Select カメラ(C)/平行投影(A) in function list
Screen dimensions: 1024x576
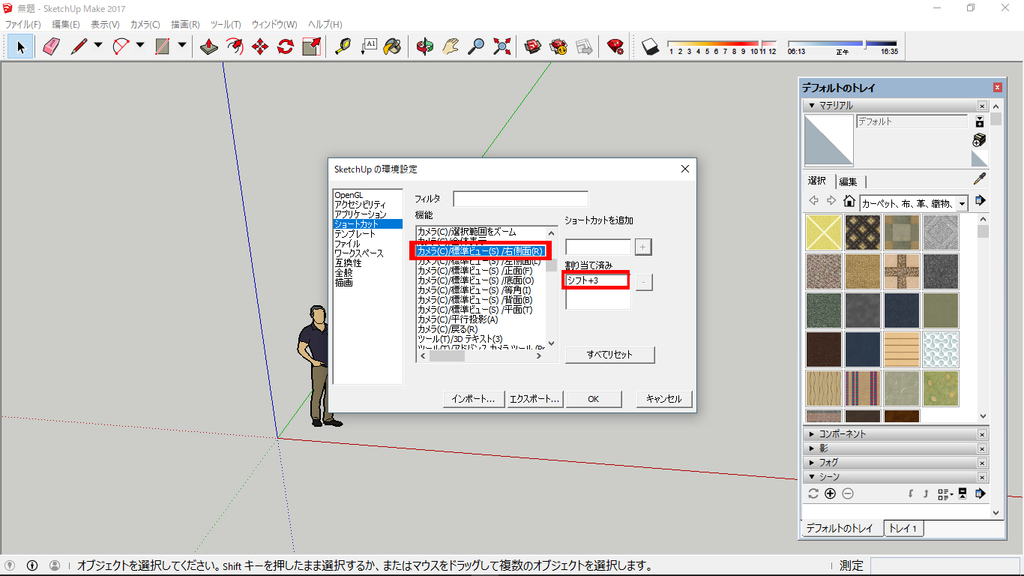pyautogui.click(x=457, y=319)
